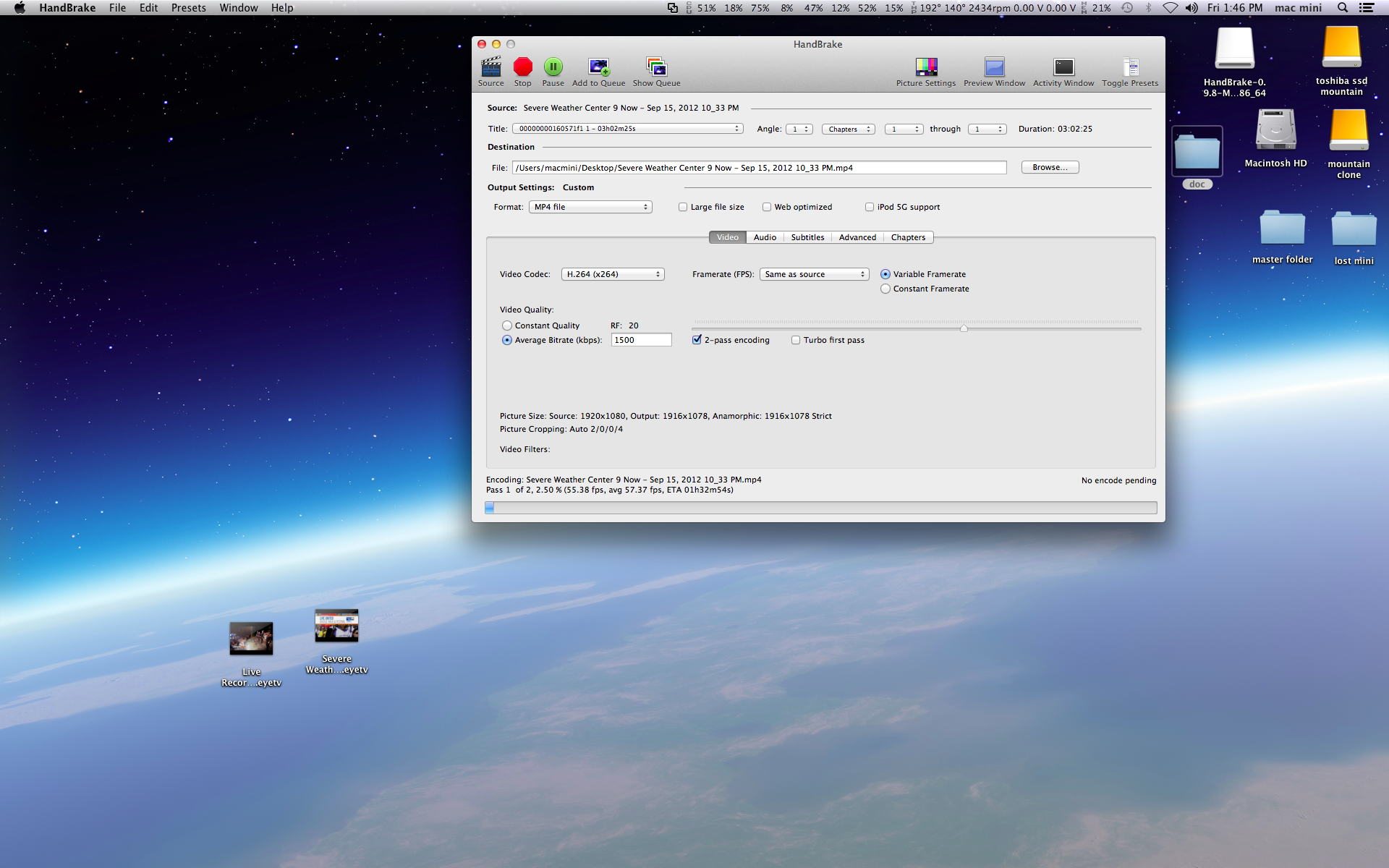Screen dimensions: 1389x868
Task: Open Notification list icon in menu bar
Action: (x=1367, y=8)
